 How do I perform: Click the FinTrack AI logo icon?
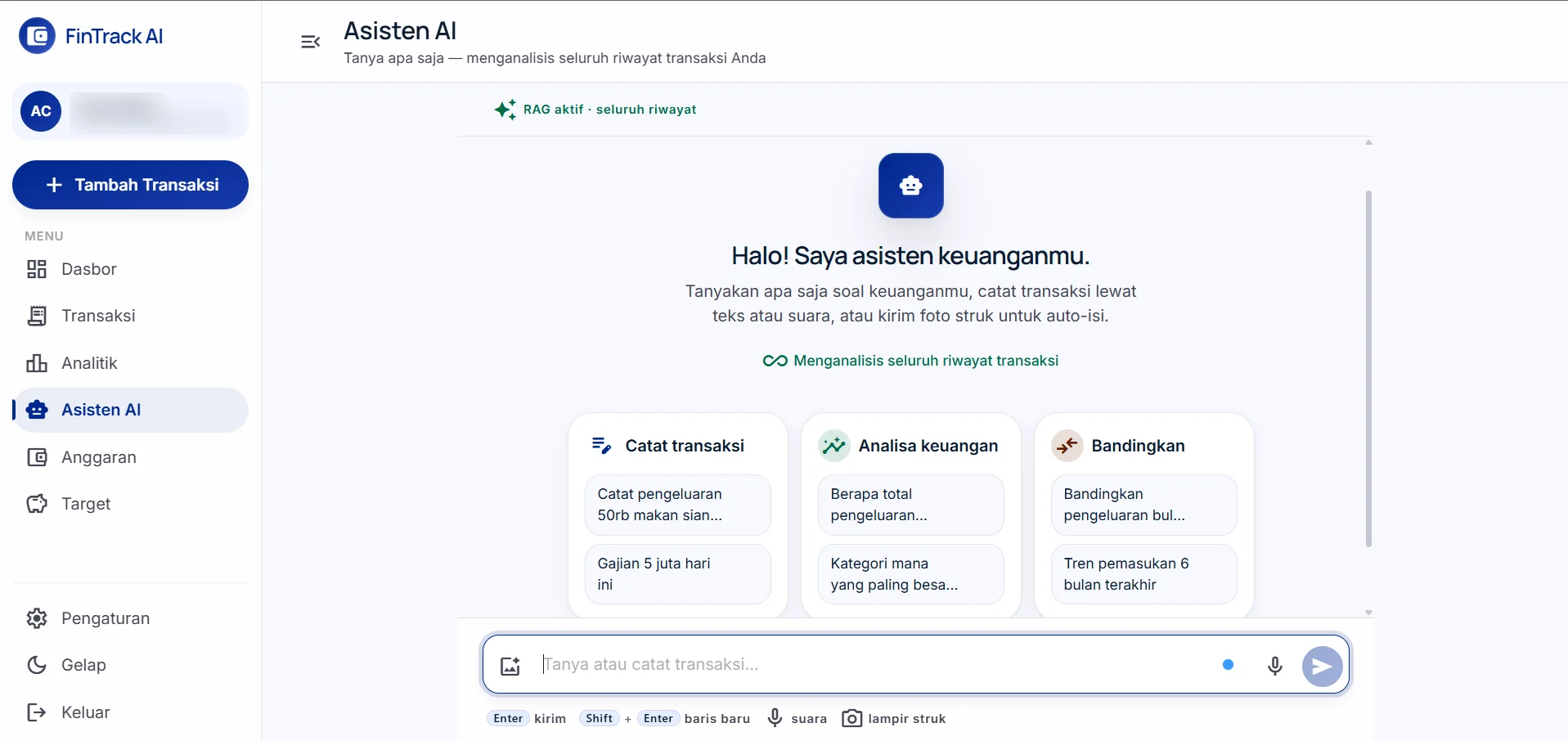(38, 36)
